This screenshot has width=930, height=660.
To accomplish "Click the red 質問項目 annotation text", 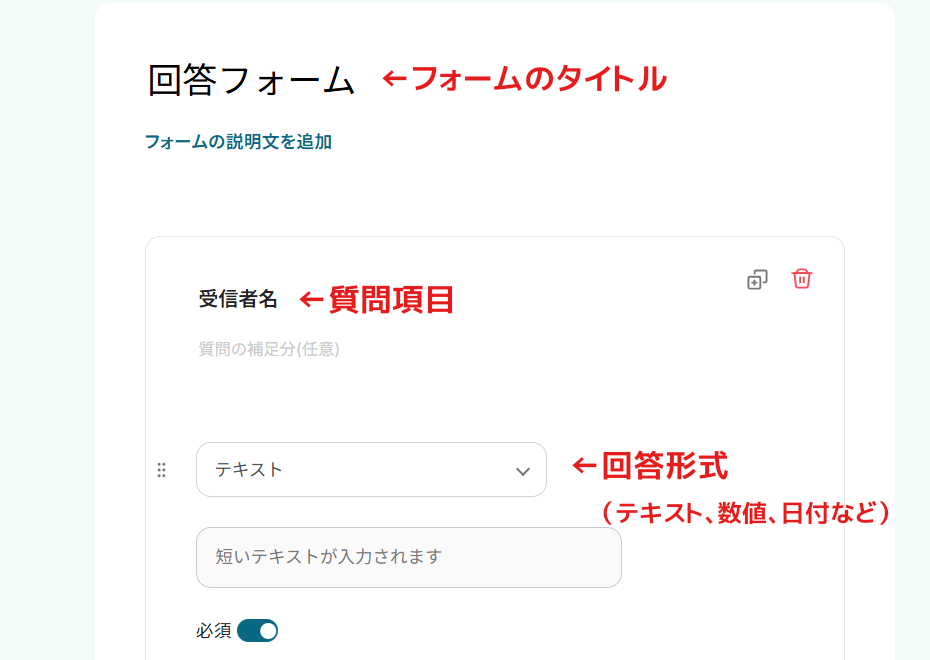I will point(392,299).
